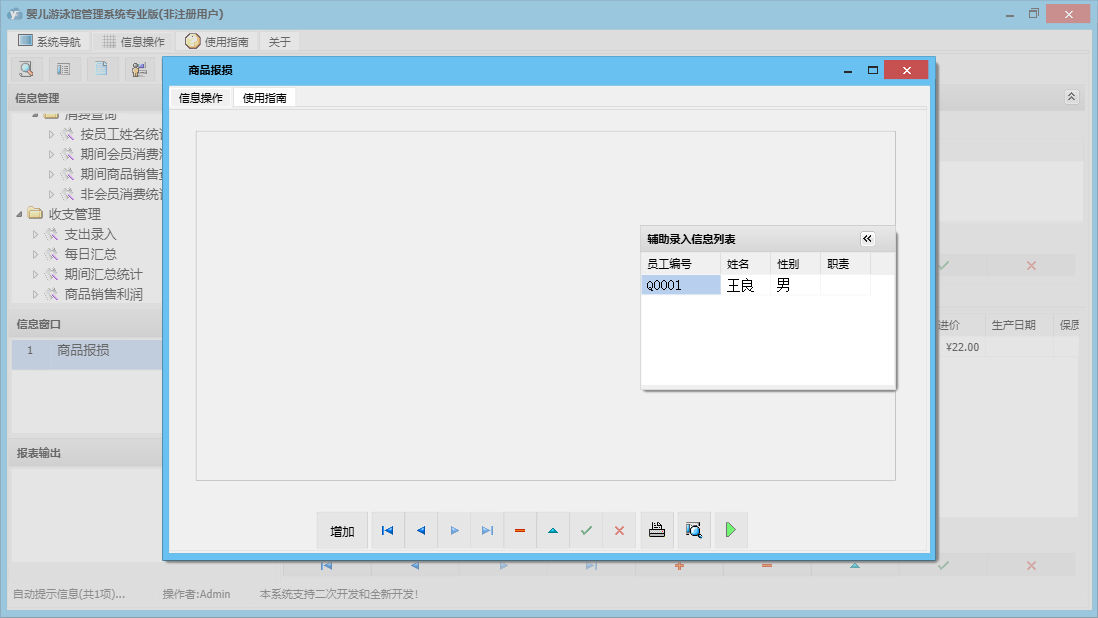Click the first record navigation button
Viewport: 1098px width, 618px height.
click(x=387, y=531)
